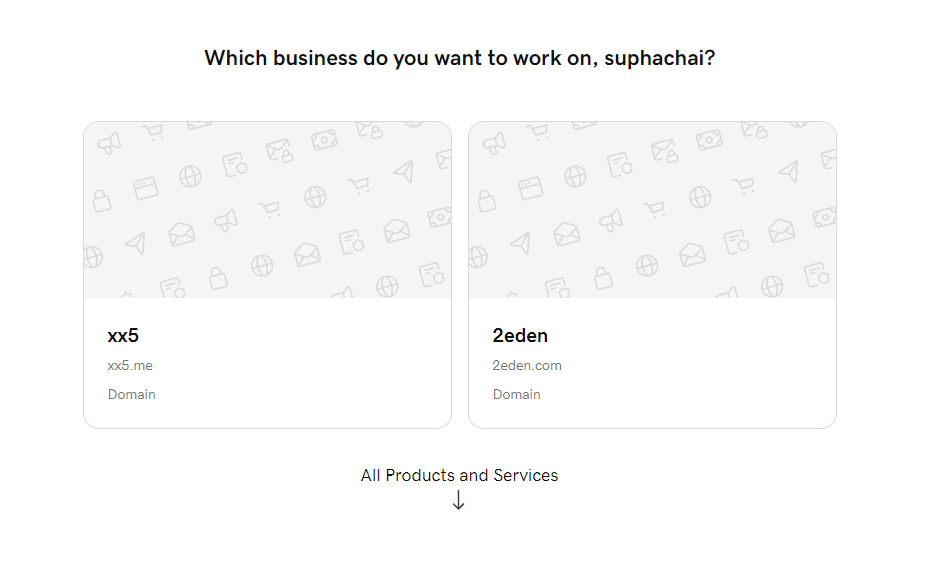Click the locked envelope icon in 2eden card banner
Screen dimensions: 941x583
pyautogui.click(x=664, y=151)
